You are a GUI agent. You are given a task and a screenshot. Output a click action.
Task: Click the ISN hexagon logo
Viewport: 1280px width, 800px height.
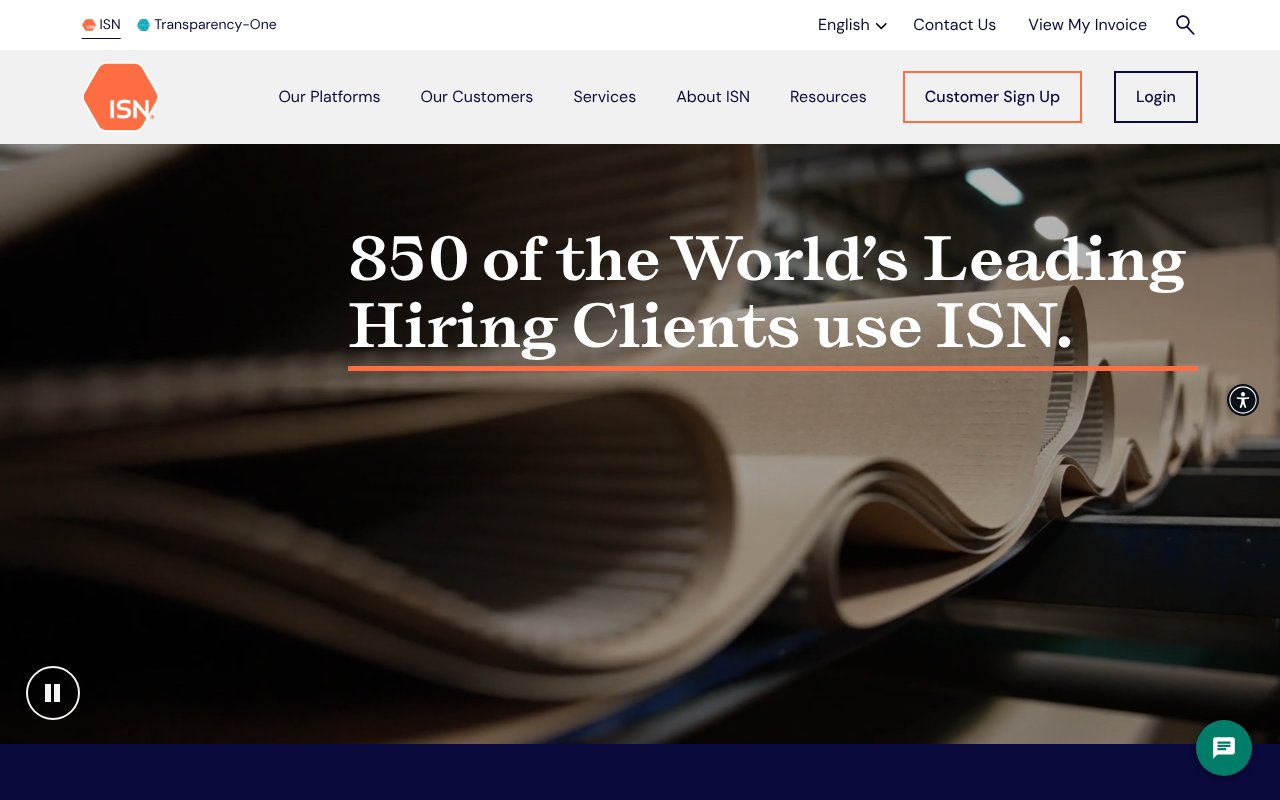click(x=120, y=96)
